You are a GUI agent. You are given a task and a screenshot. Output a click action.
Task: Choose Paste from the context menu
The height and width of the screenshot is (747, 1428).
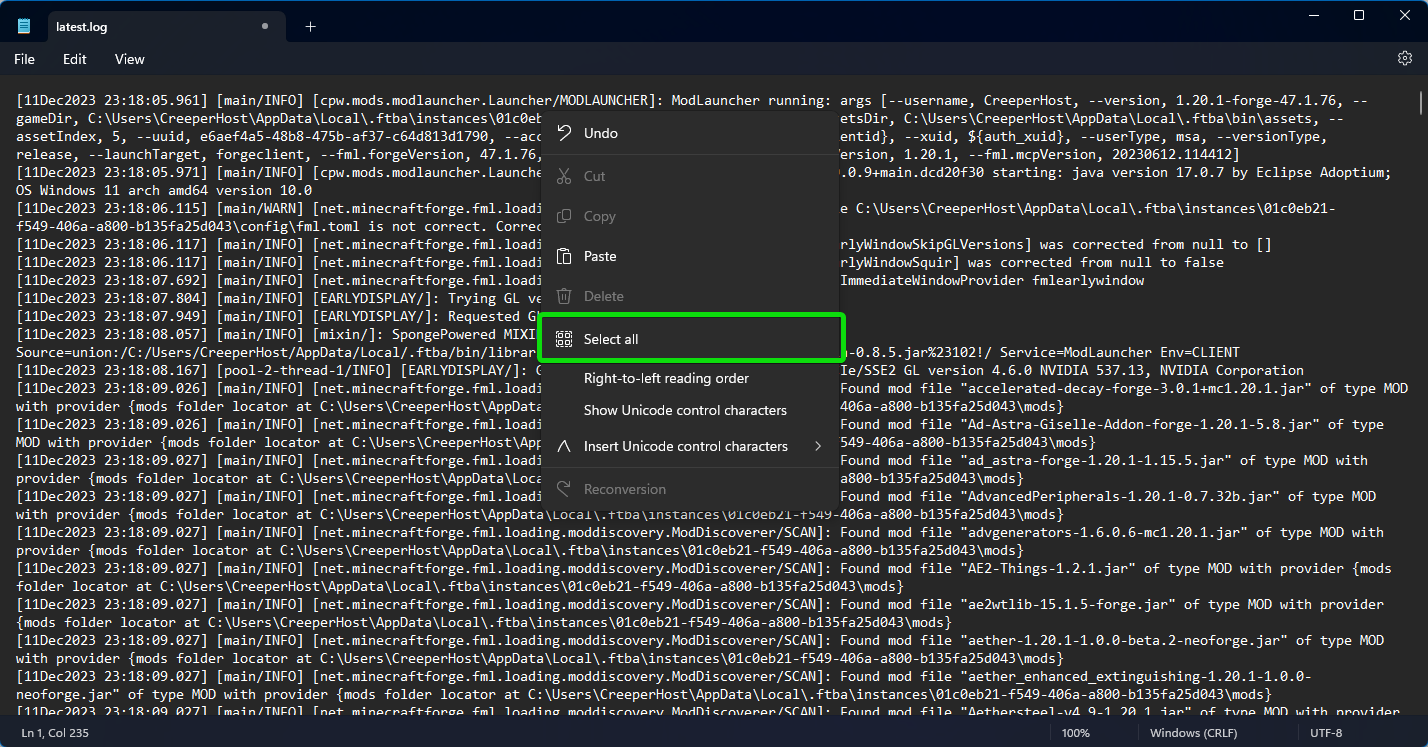[690, 256]
